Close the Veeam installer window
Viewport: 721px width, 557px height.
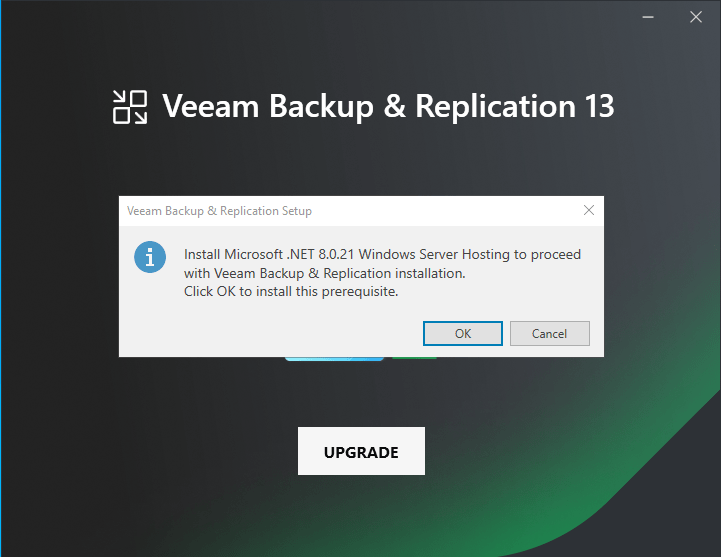696,17
